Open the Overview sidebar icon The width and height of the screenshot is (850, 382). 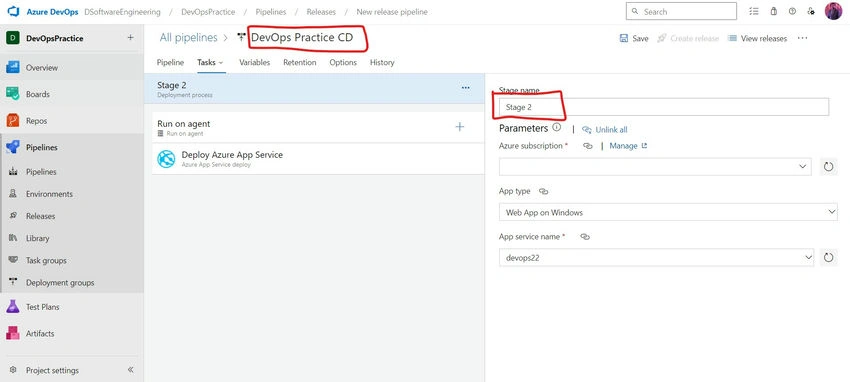(x=13, y=68)
